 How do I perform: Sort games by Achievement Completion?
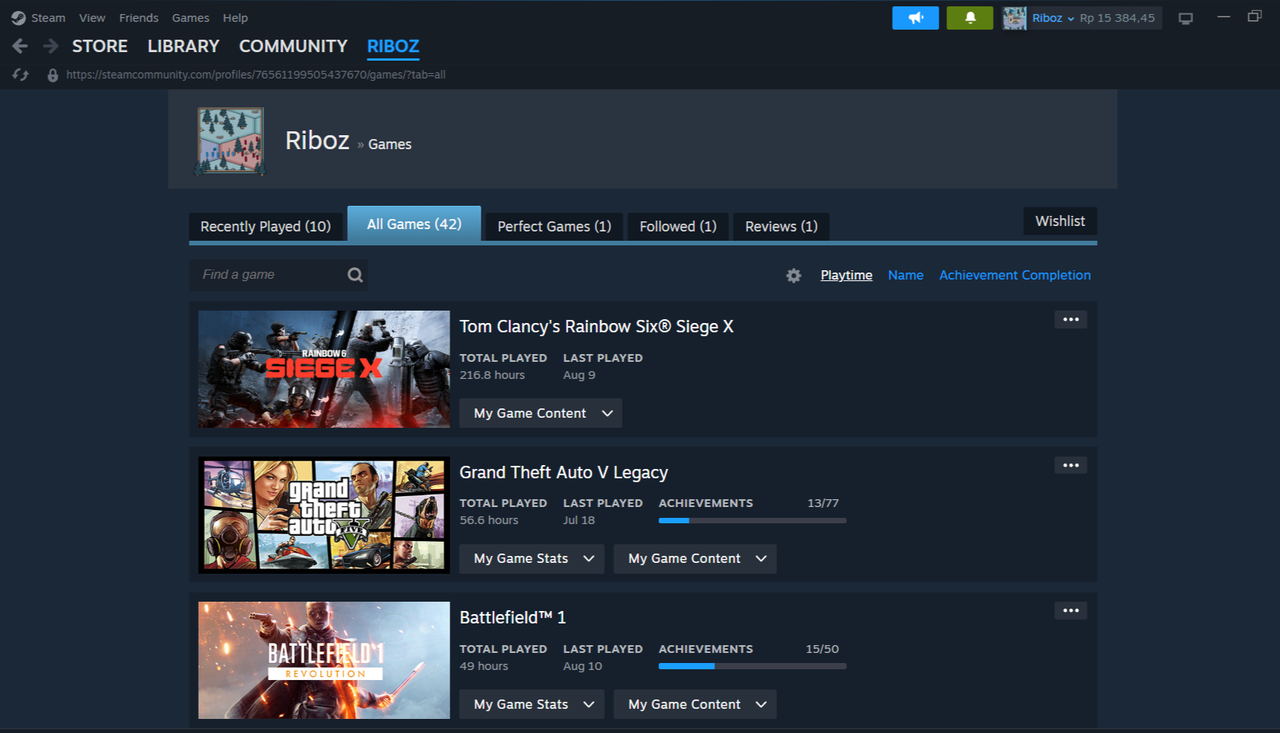point(1015,275)
